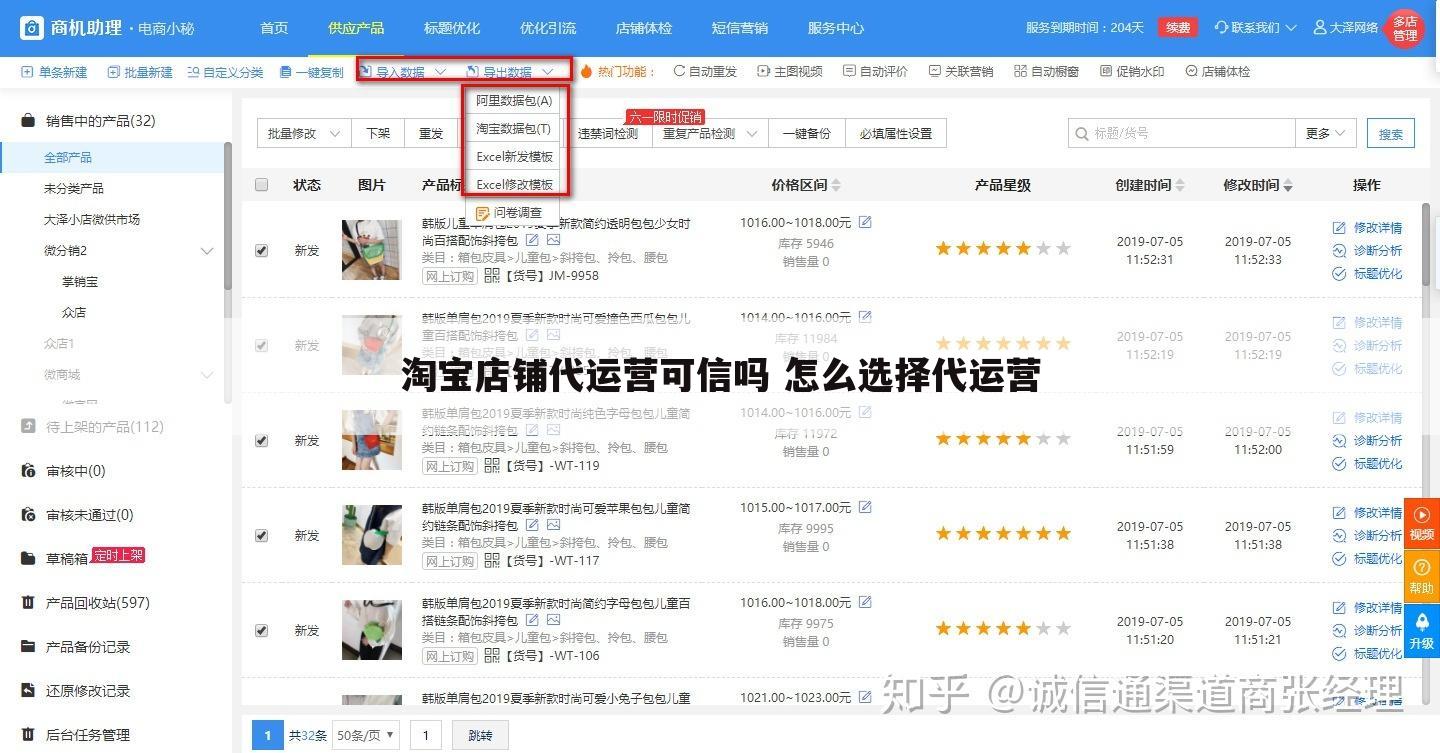Expand the 更多 dropdown near search
This screenshot has height=753, width=1440.
(x=1325, y=132)
